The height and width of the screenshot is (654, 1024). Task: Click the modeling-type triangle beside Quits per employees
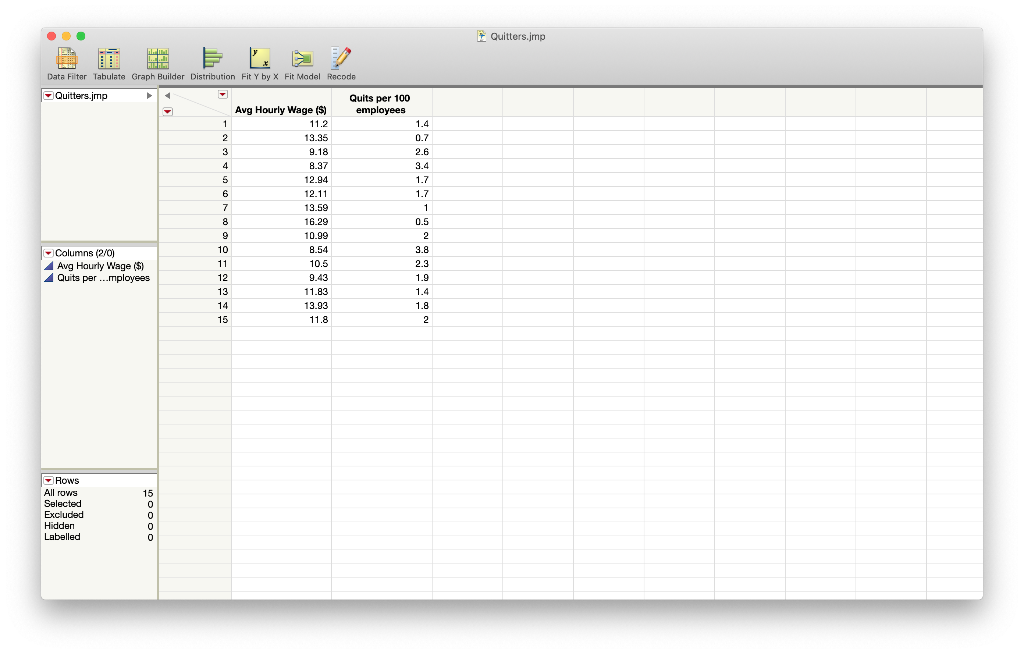(x=48, y=277)
